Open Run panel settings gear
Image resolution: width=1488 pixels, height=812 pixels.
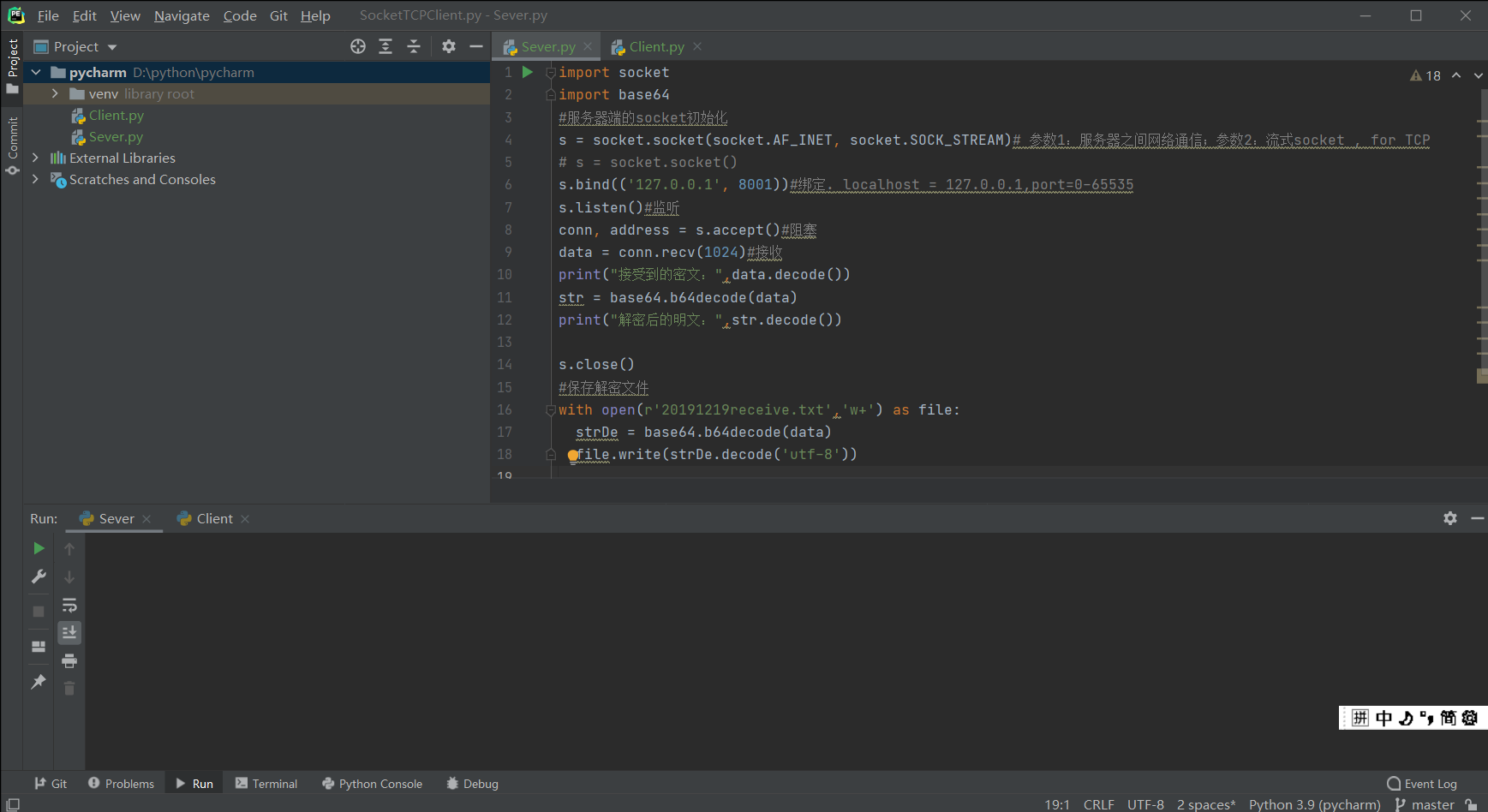(x=1450, y=518)
